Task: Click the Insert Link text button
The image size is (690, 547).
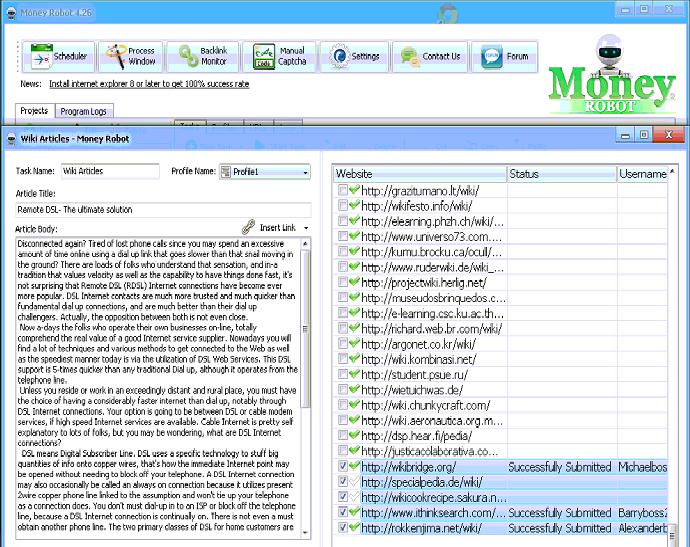Action: pyautogui.click(x=278, y=228)
